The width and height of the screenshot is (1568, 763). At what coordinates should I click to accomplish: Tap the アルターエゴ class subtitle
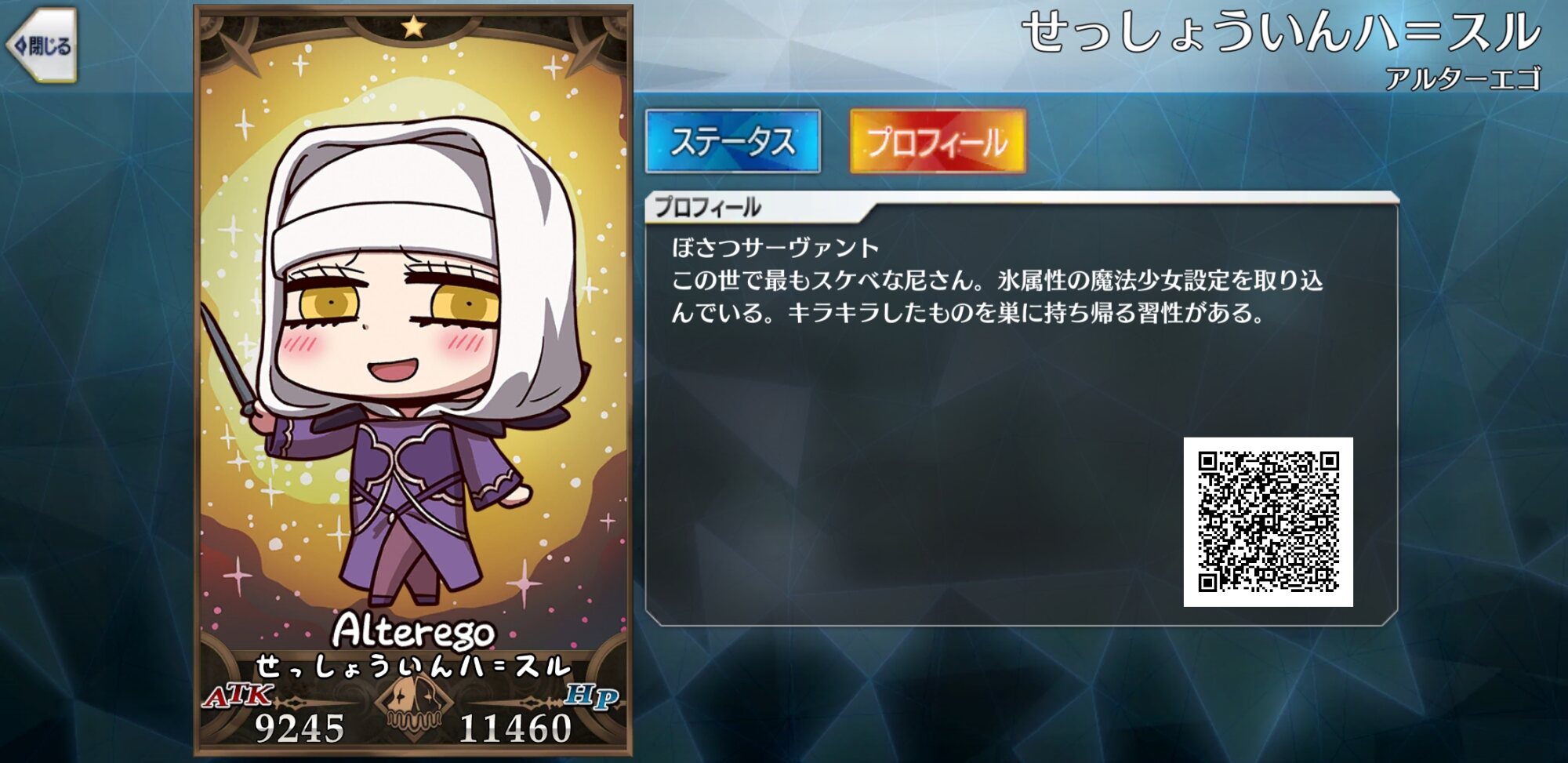click(x=1463, y=78)
